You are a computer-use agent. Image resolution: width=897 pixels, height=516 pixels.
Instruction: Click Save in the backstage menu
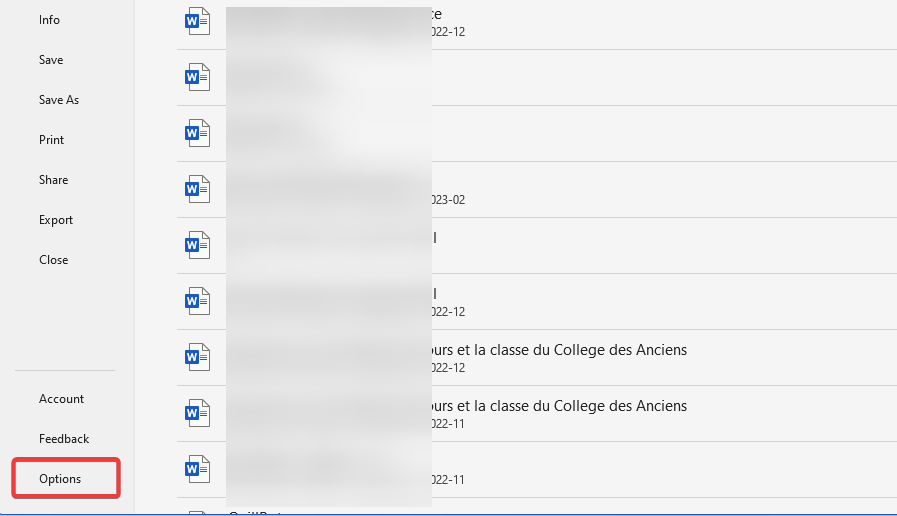51,60
